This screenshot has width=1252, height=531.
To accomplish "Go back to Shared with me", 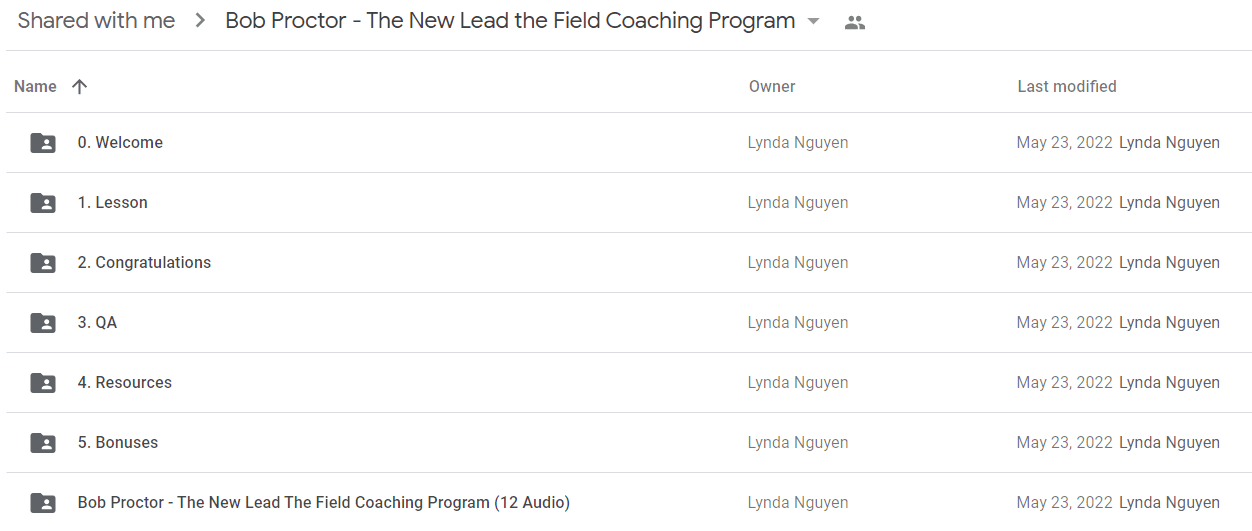I will pyautogui.click(x=96, y=21).
